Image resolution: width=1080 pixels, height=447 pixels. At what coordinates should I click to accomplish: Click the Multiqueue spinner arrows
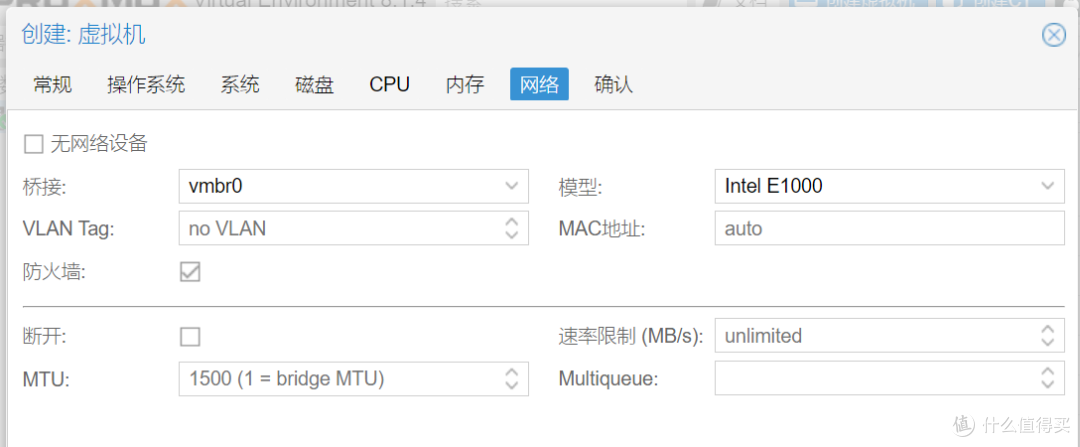point(1047,379)
